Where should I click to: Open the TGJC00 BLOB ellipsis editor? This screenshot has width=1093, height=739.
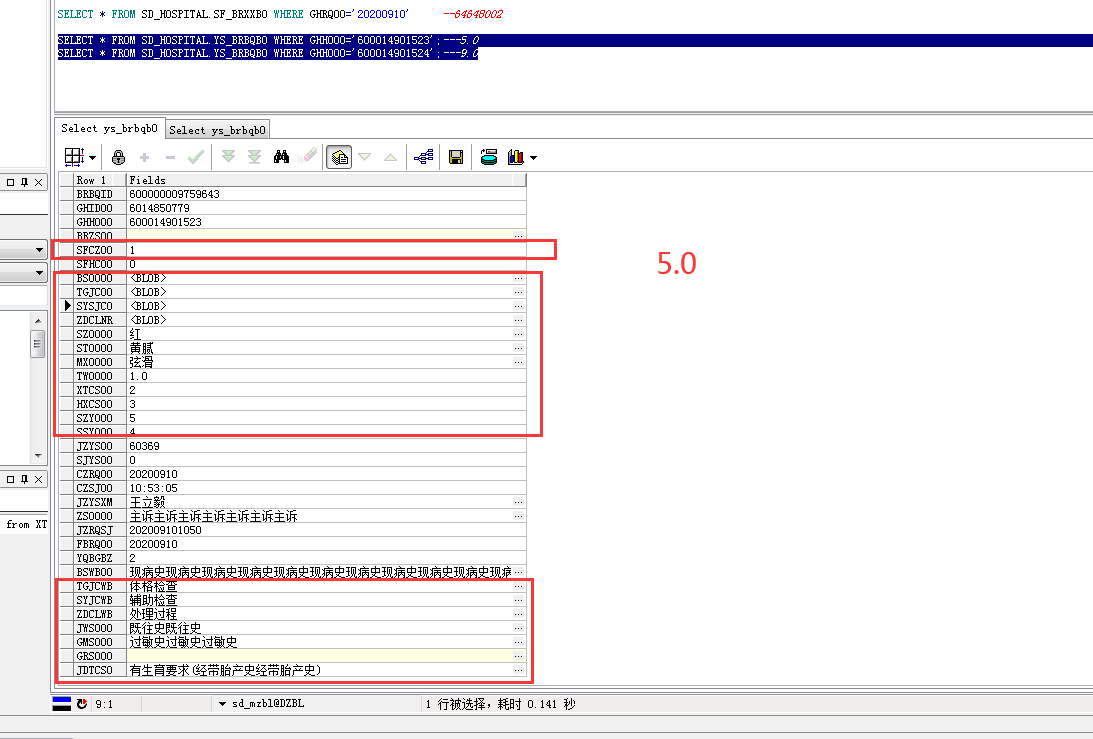tap(519, 292)
